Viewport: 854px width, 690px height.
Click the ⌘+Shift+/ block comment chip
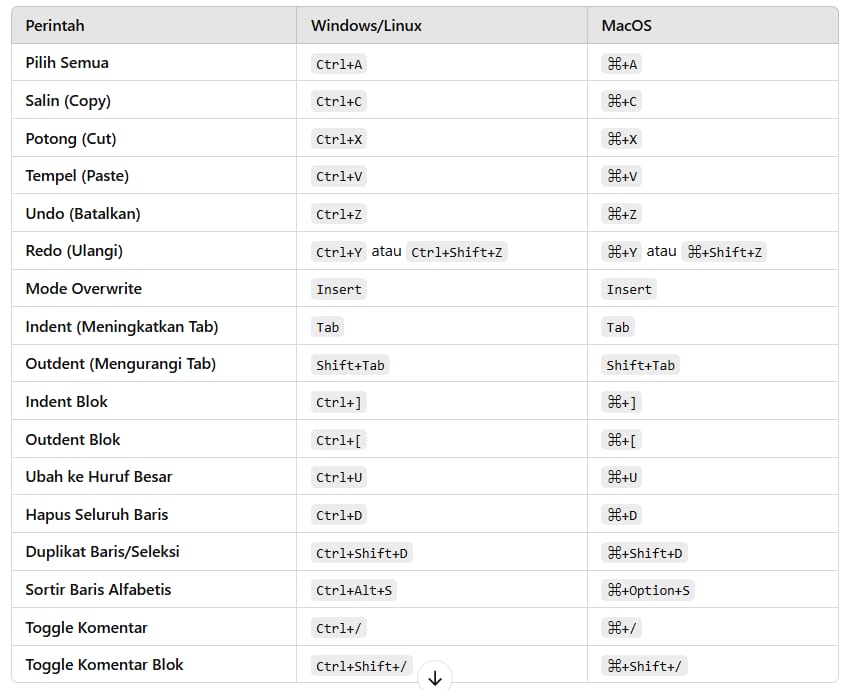point(646,666)
